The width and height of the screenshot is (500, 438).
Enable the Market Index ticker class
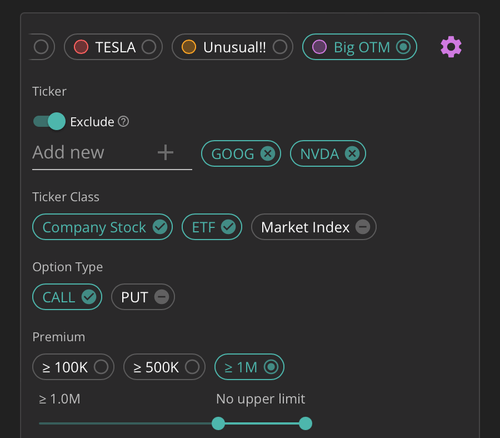[x=314, y=227]
